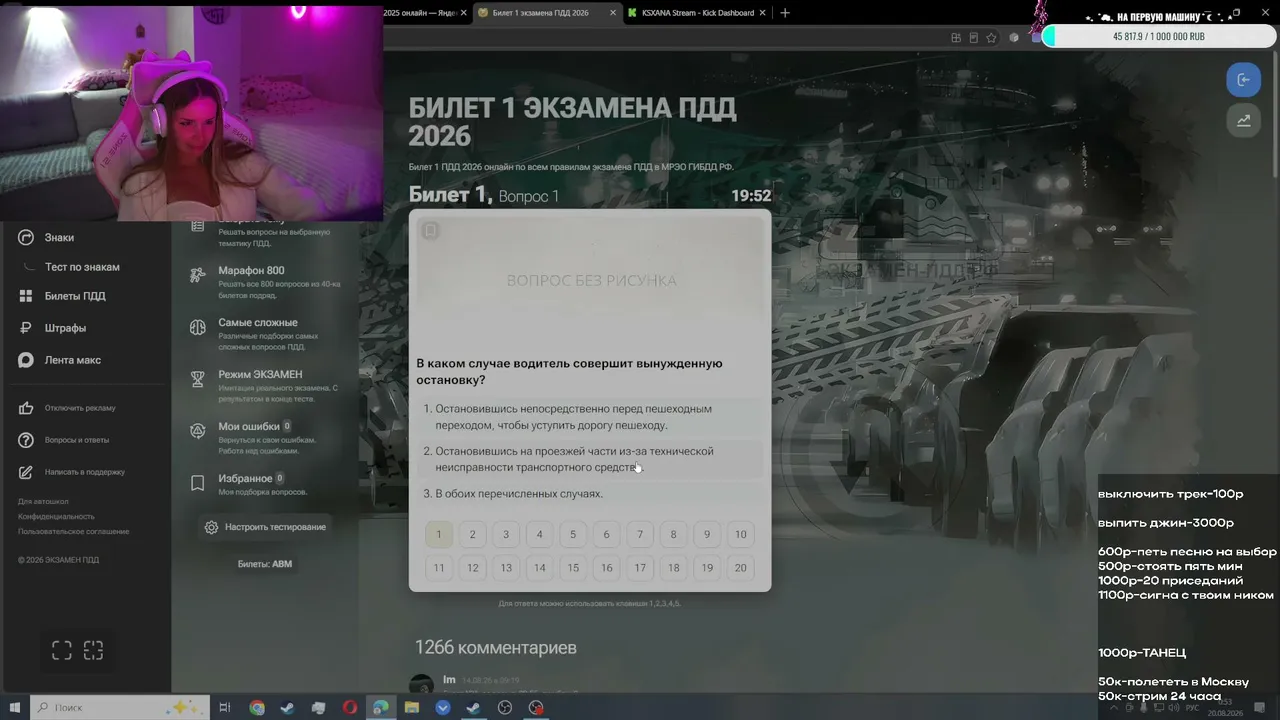Click the ruble icon next to Штрафы
The image size is (1280, 720).
tap(26, 328)
